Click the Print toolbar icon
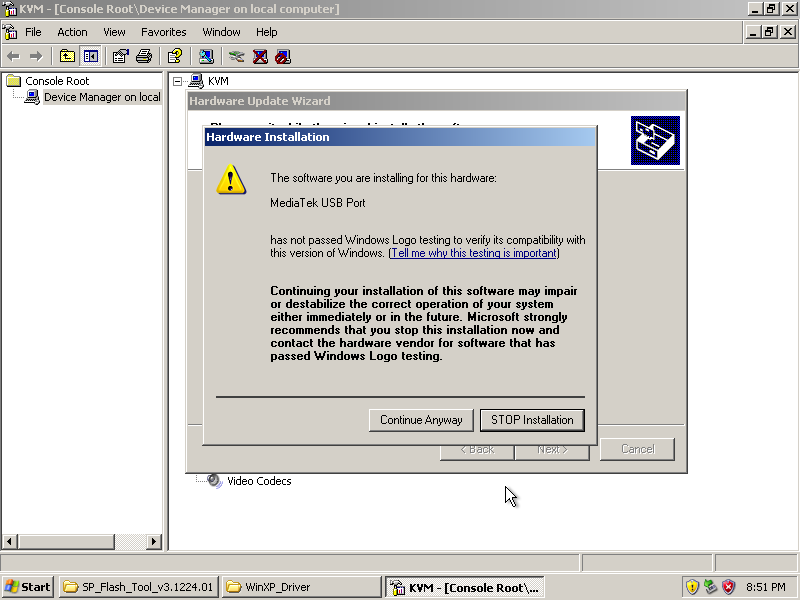This screenshot has height=600, width=800. point(144,56)
